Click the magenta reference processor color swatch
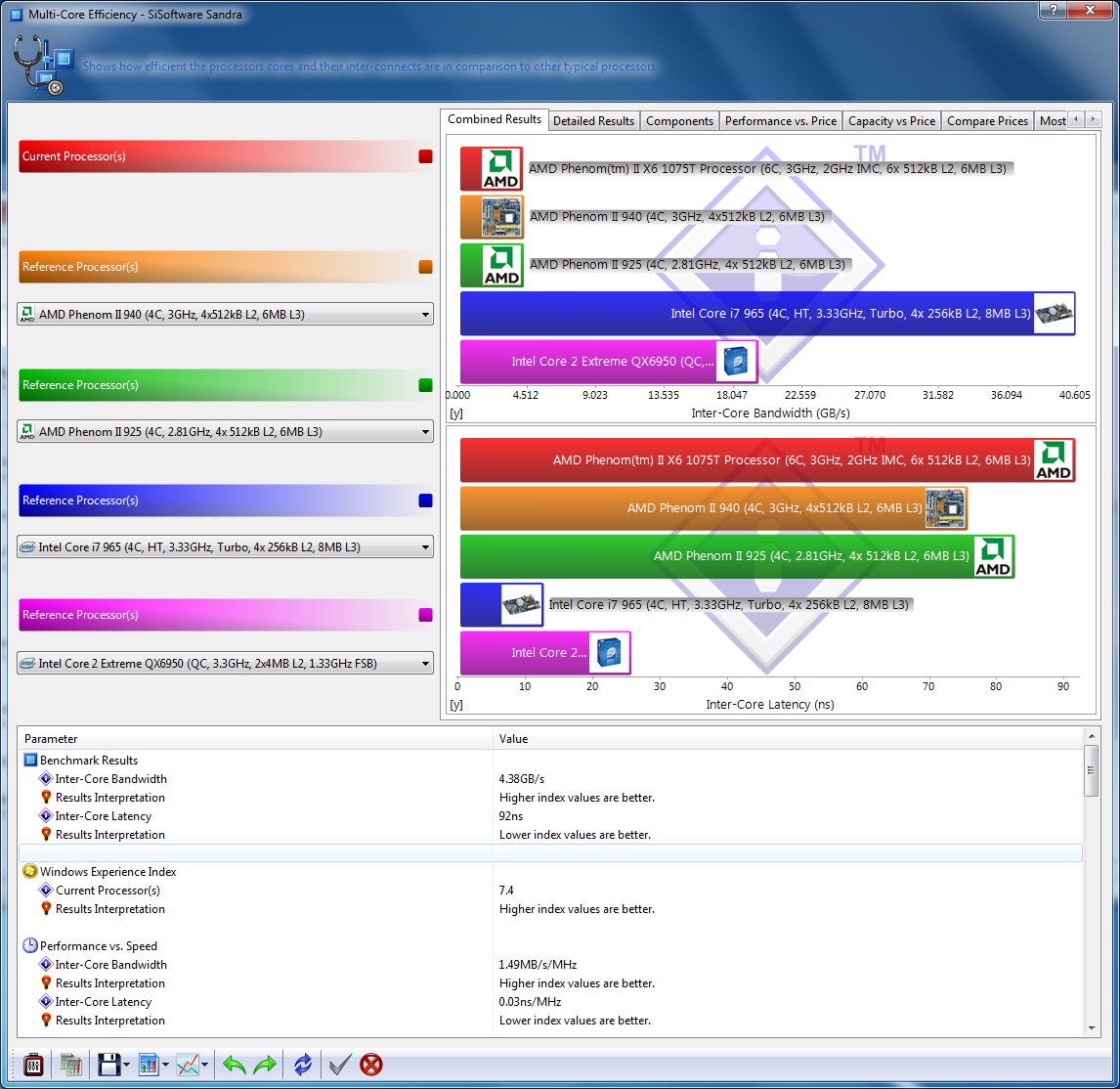 click(425, 615)
